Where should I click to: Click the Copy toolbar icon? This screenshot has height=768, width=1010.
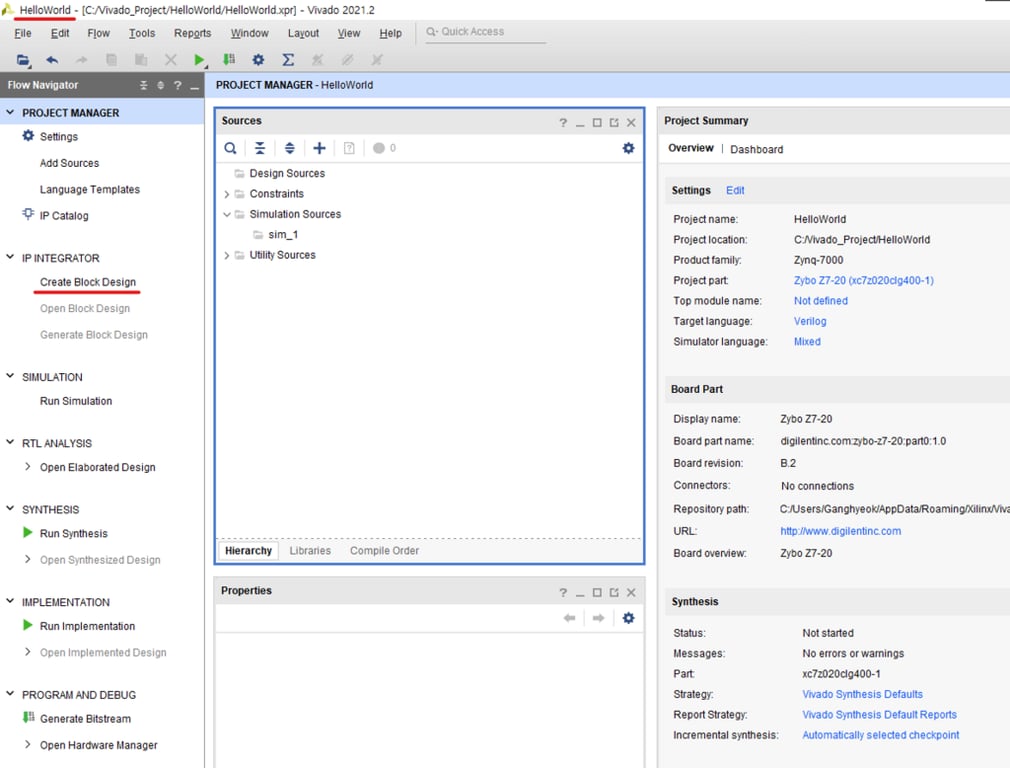(x=111, y=60)
